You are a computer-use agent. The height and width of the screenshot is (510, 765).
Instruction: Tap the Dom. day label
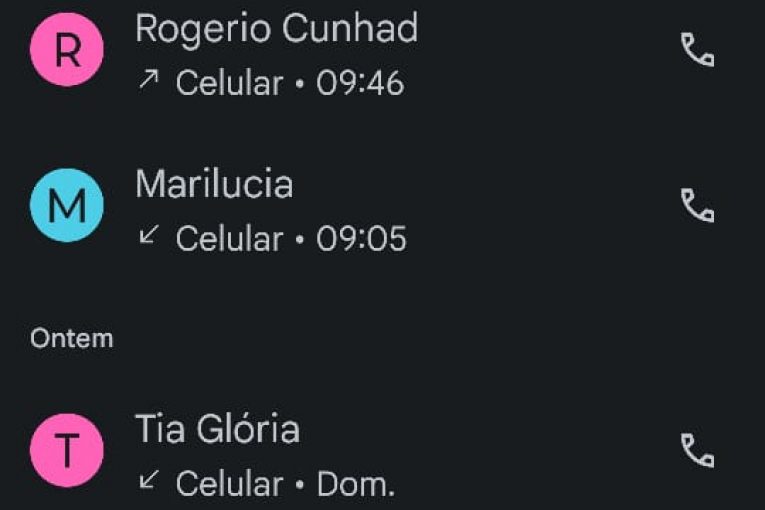(356, 484)
